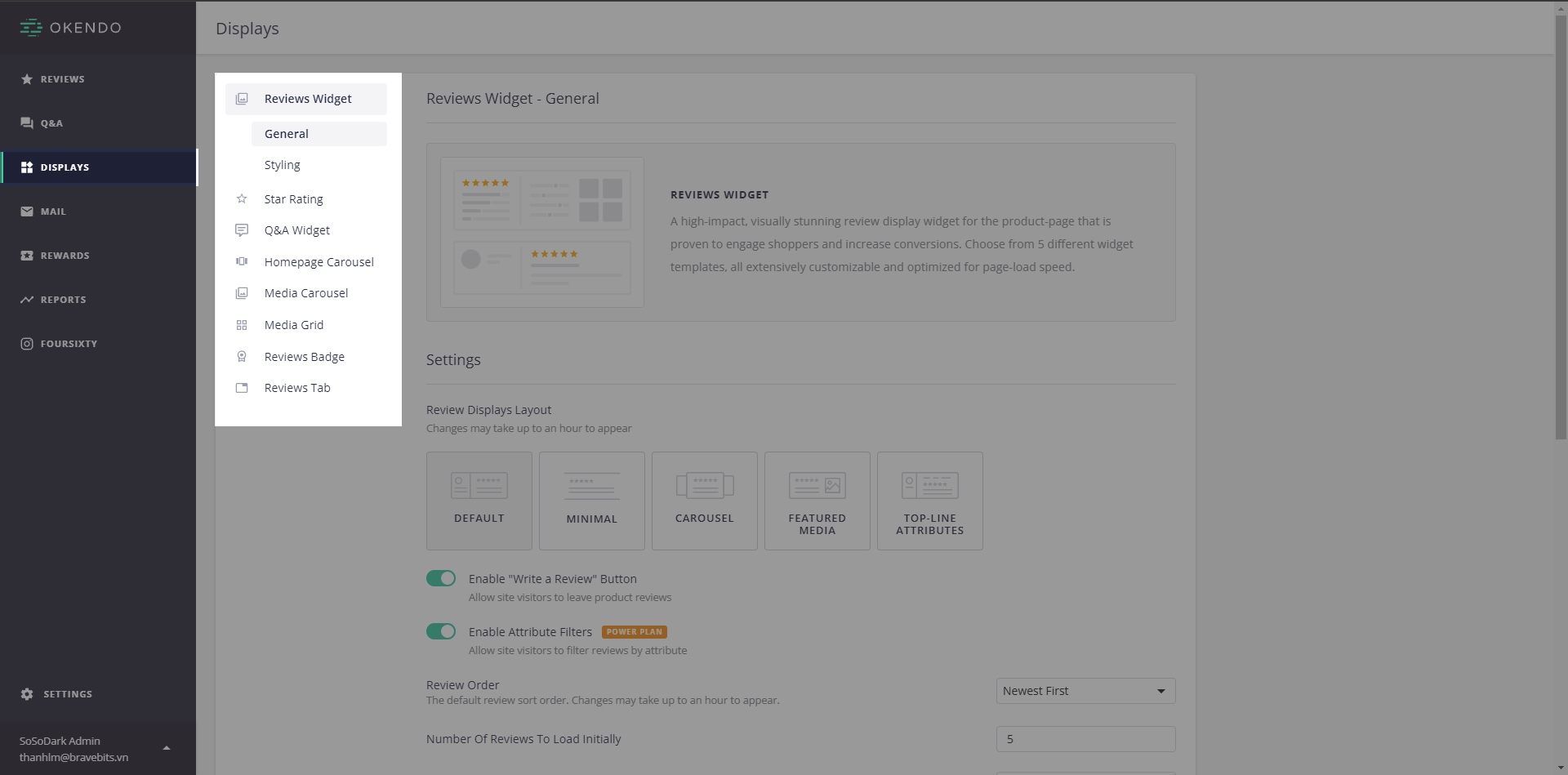Click the Foursixty Instagram icon

click(27, 344)
